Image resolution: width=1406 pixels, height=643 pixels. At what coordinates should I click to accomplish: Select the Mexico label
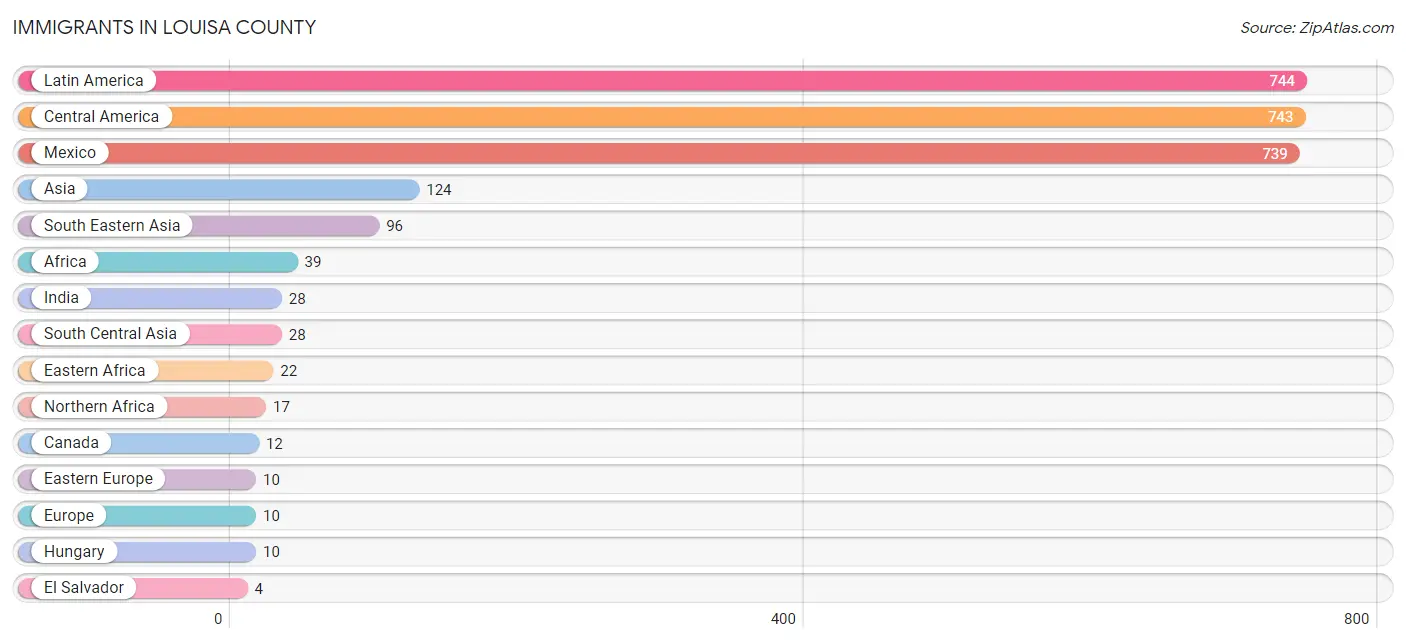click(x=70, y=153)
